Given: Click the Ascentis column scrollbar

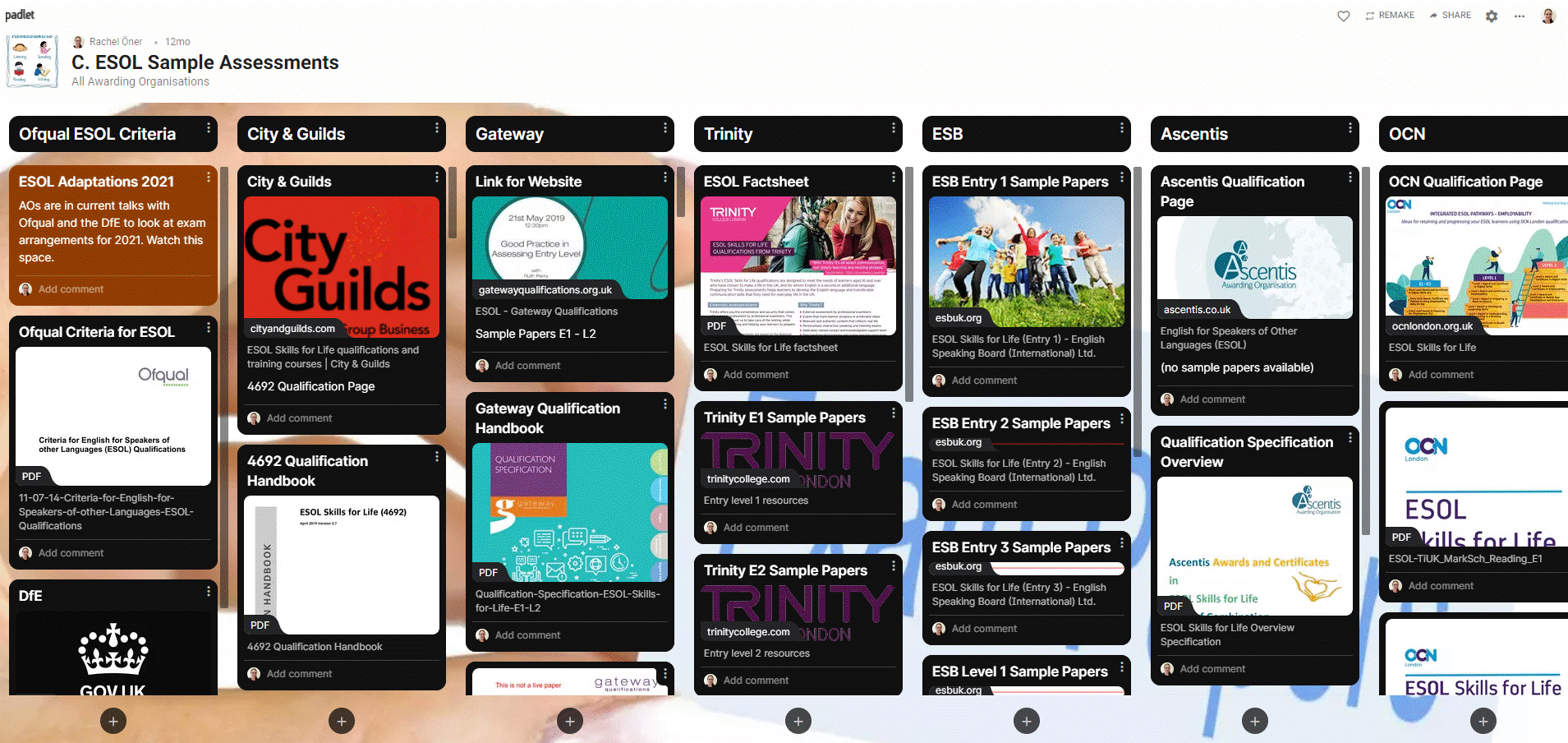Looking at the screenshot, I should [1366, 351].
